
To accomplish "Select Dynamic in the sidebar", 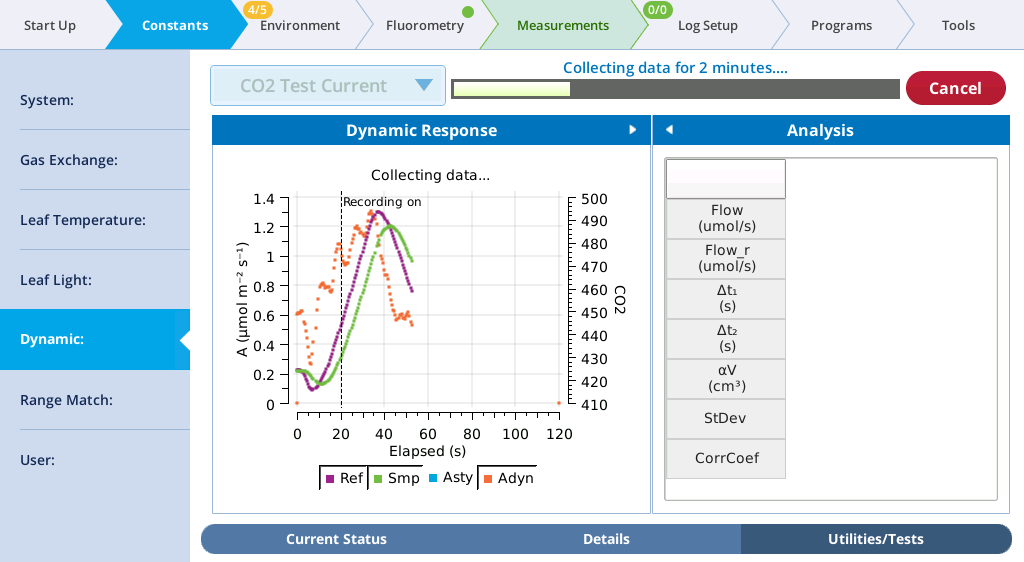I will [x=95, y=339].
